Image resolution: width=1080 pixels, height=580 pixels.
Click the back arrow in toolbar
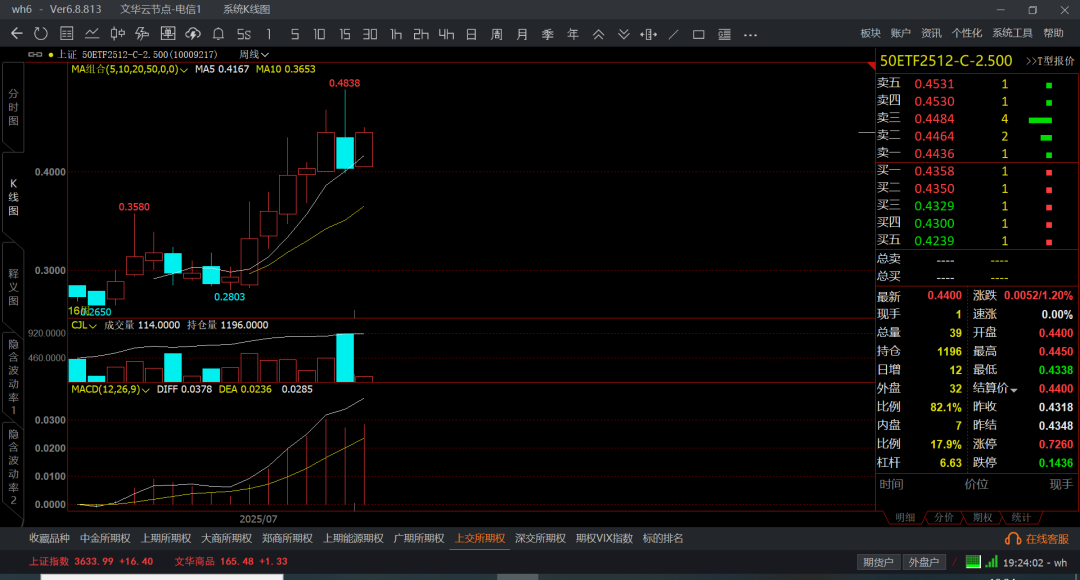coord(17,34)
